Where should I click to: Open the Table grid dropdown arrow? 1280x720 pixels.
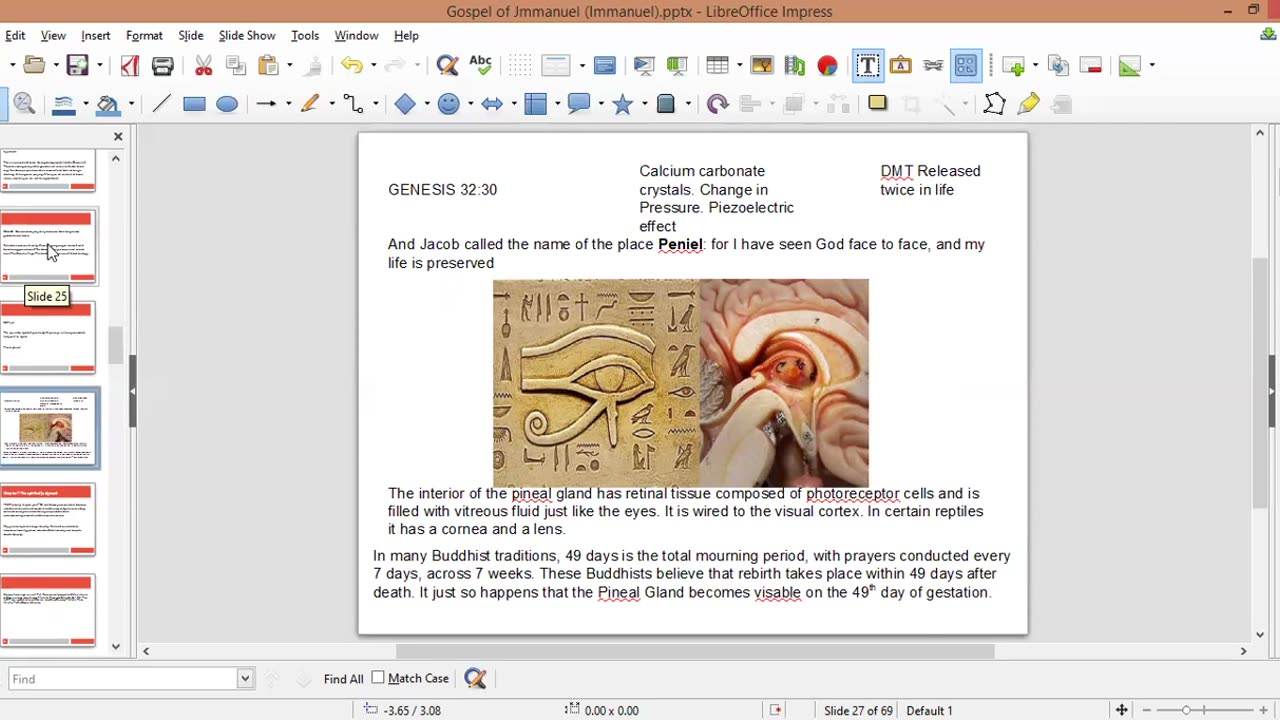(x=738, y=66)
